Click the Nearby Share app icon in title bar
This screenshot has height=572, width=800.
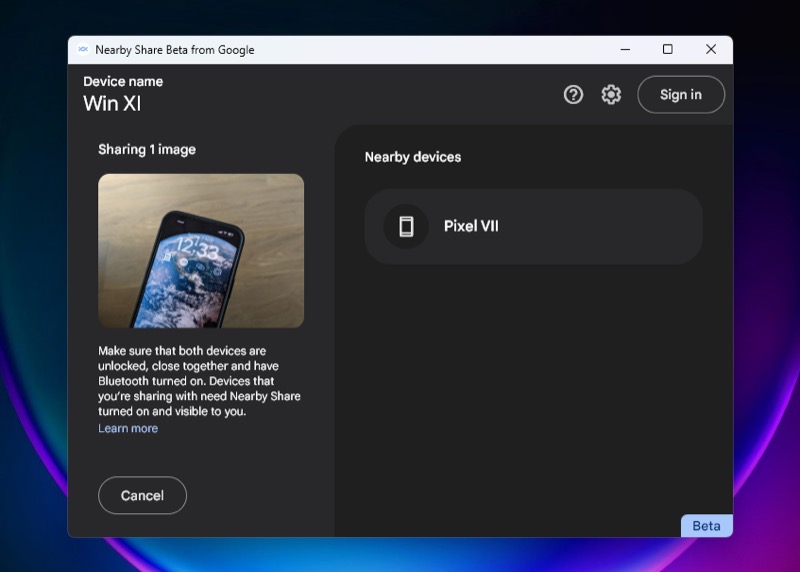point(83,49)
